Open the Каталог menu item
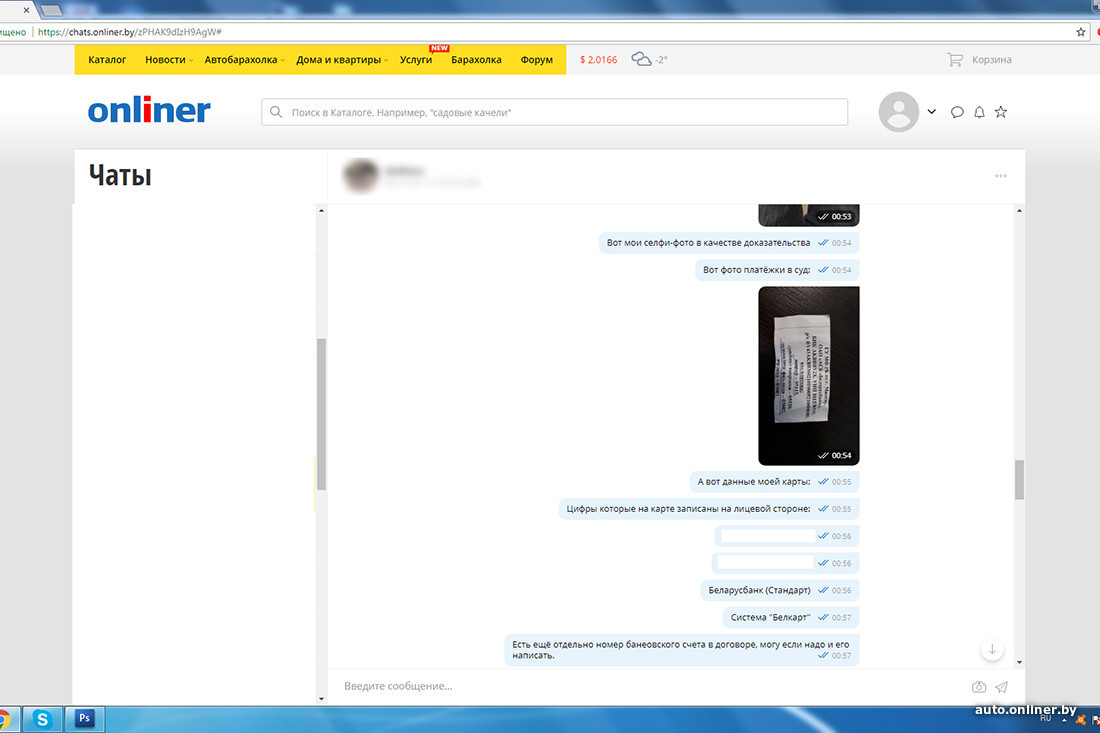 pyautogui.click(x=107, y=60)
